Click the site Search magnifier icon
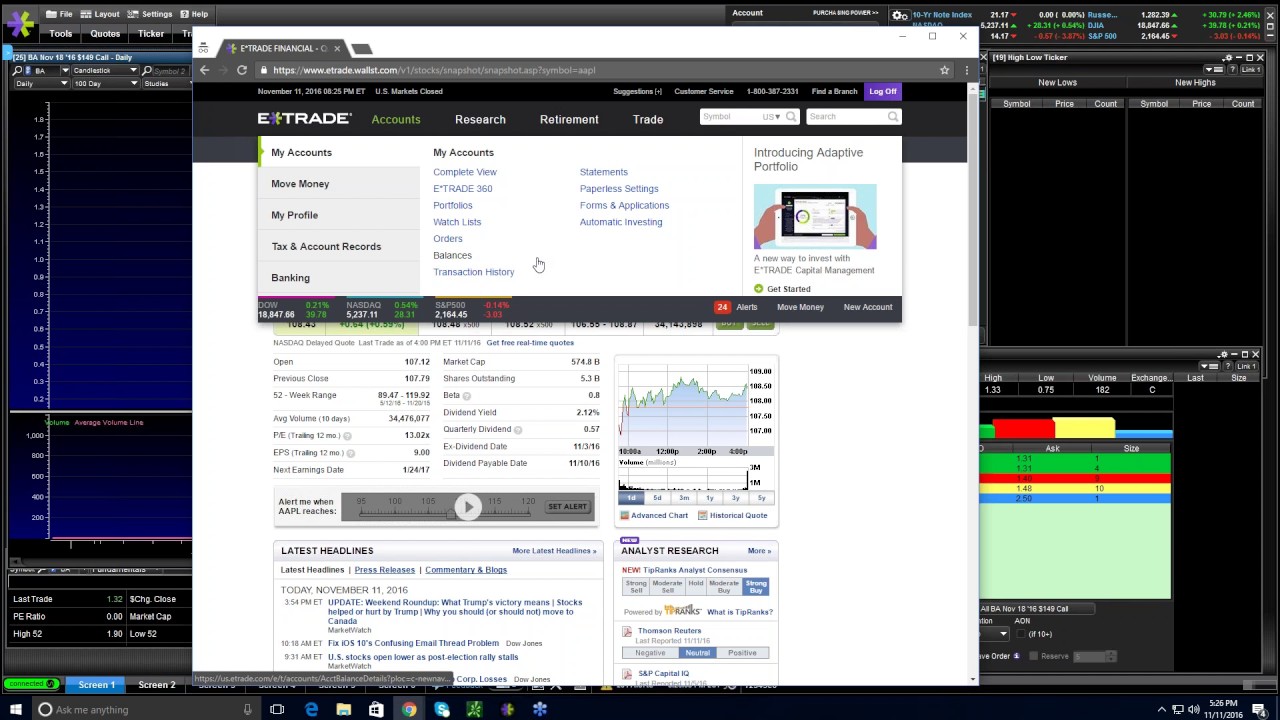The height and width of the screenshot is (720, 1280). 893,117
